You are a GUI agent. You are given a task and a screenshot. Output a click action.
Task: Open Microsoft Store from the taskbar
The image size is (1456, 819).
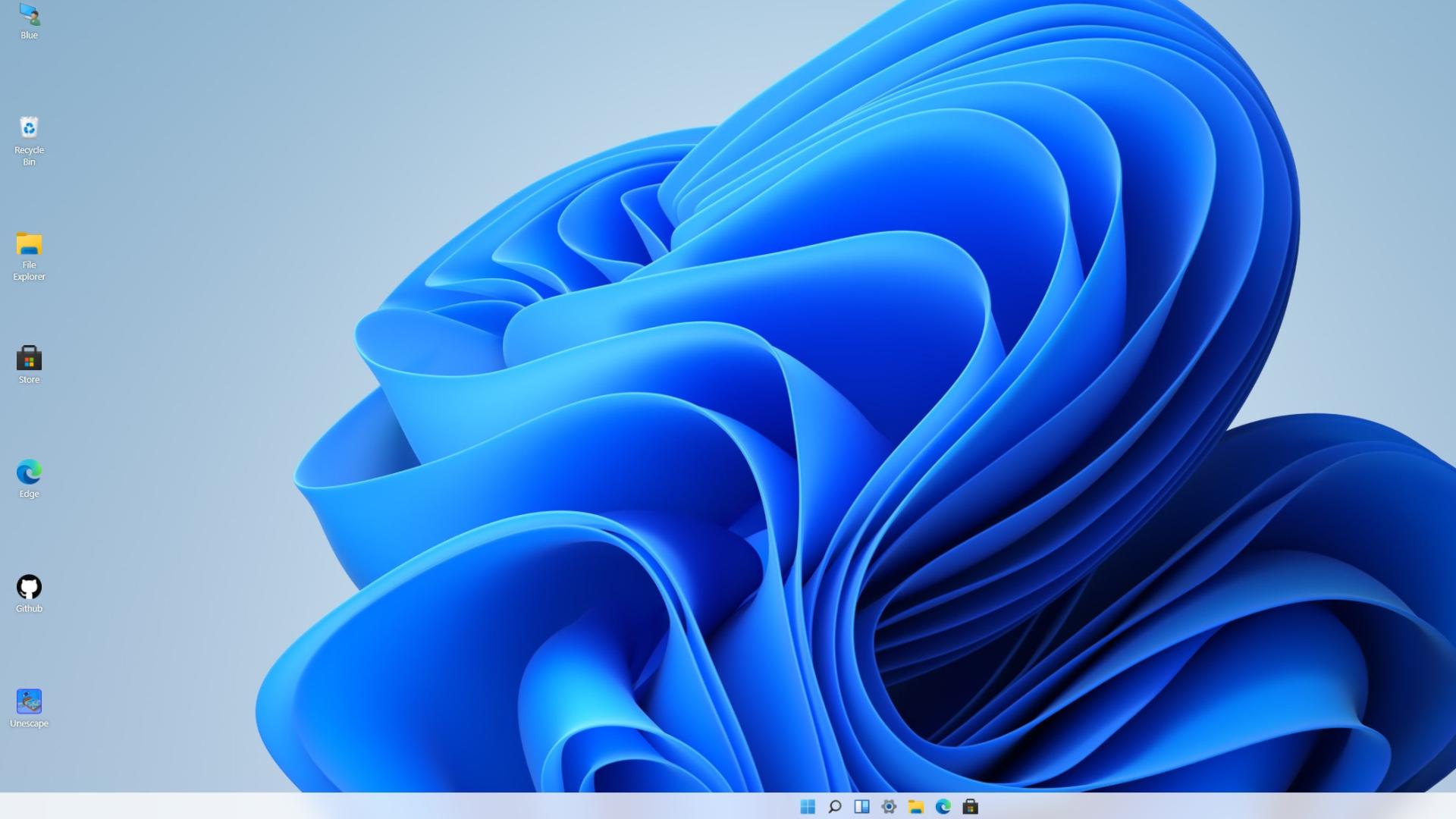tap(970, 806)
